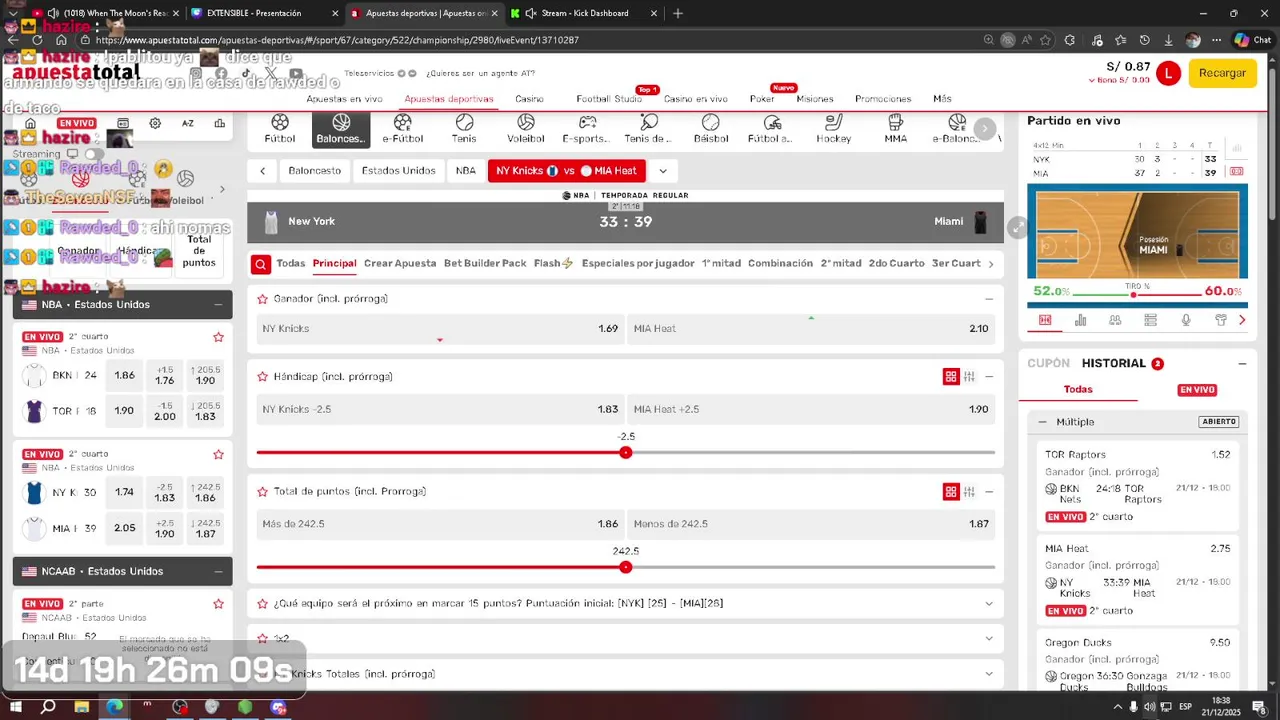Open the podium icon in left sidebar
The image size is (1280, 720).
pyautogui.click(x=219, y=124)
